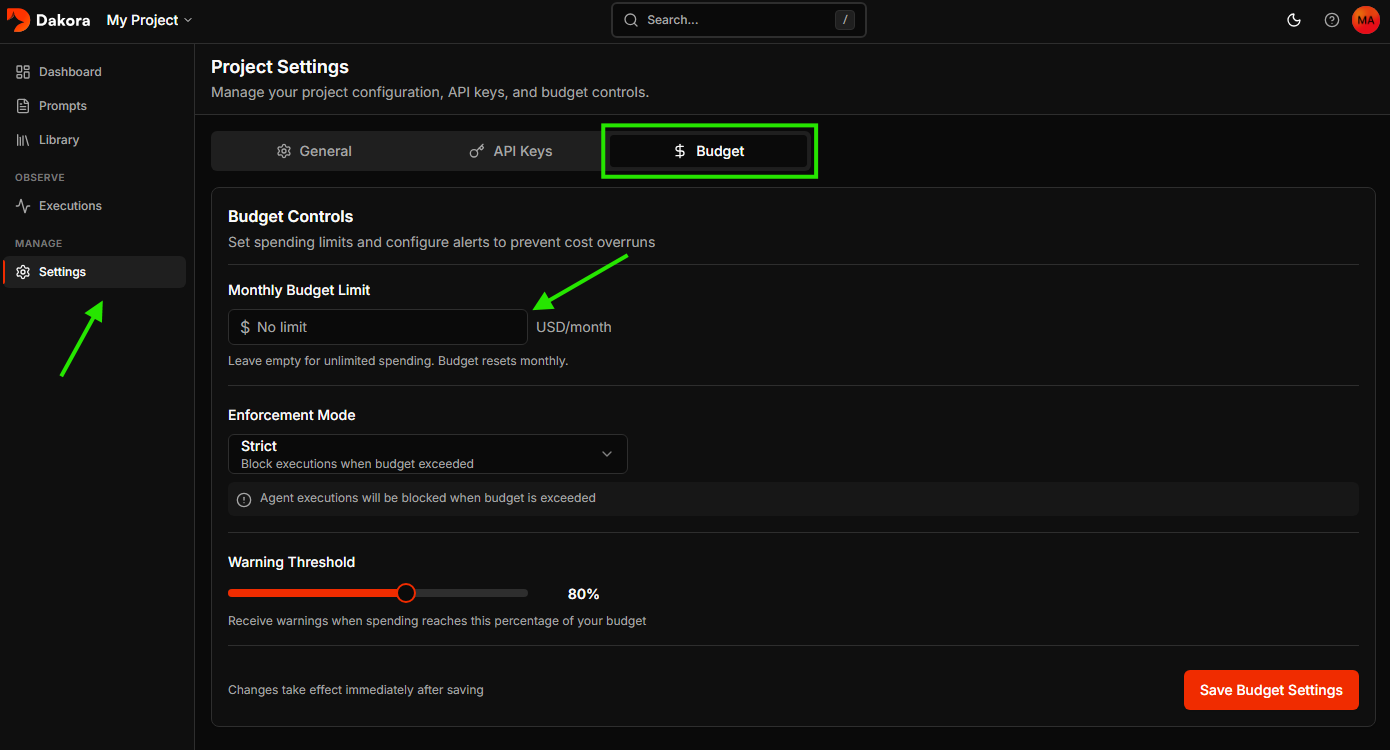Screen dimensions: 1390x750
Task: Switch to the General tab
Action: tap(314, 151)
